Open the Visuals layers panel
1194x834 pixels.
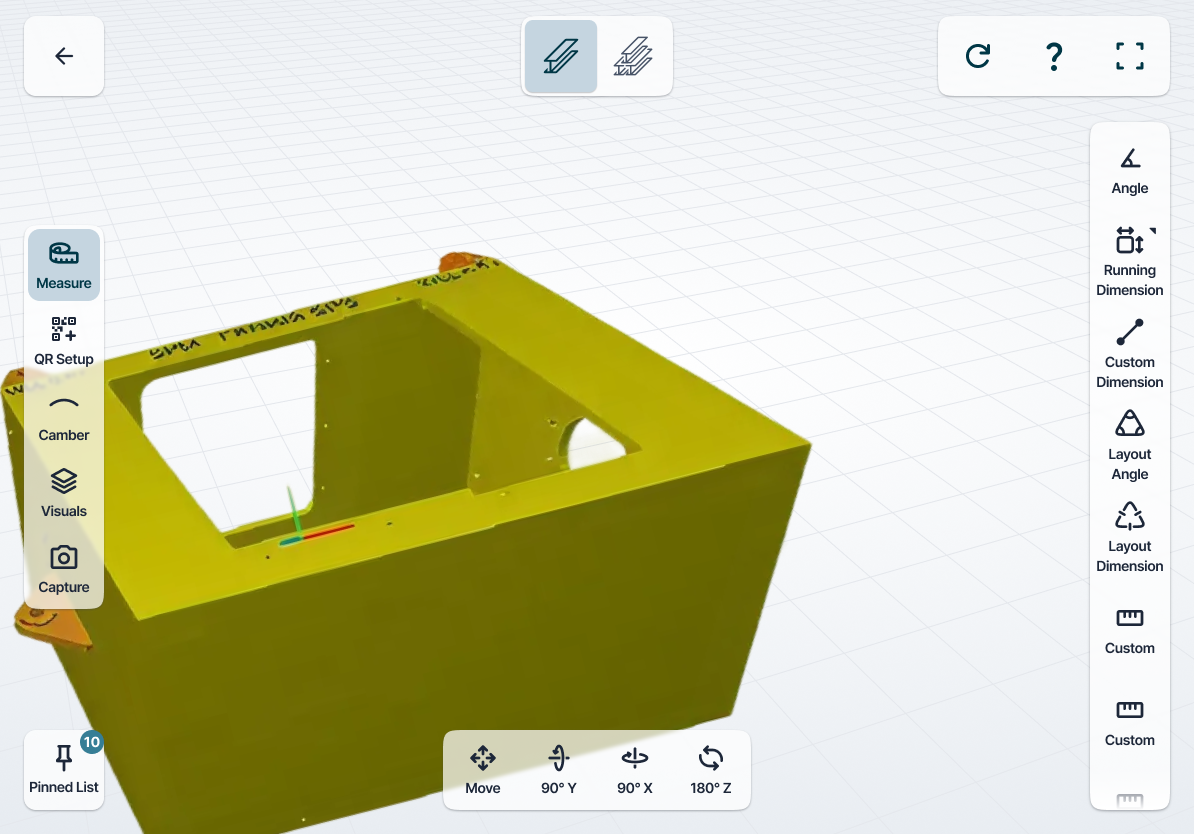(x=64, y=494)
